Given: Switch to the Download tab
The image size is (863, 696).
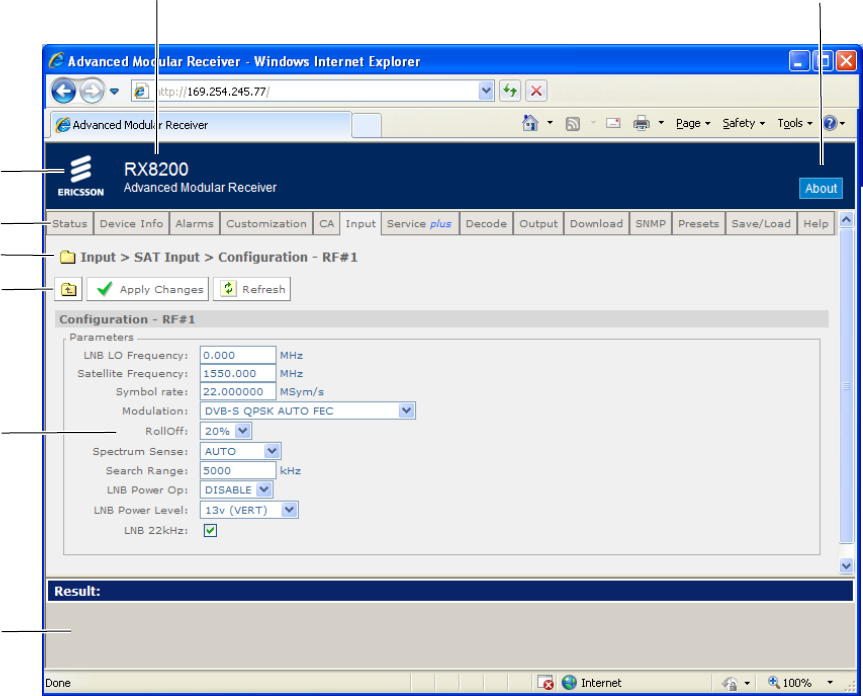Looking at the screenshot, I should pos(596,223).
